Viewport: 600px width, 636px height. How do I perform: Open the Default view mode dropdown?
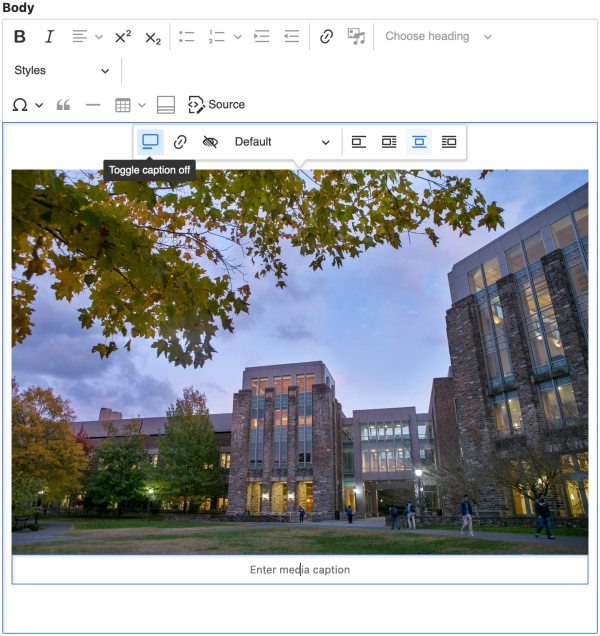tap(282, 142)
